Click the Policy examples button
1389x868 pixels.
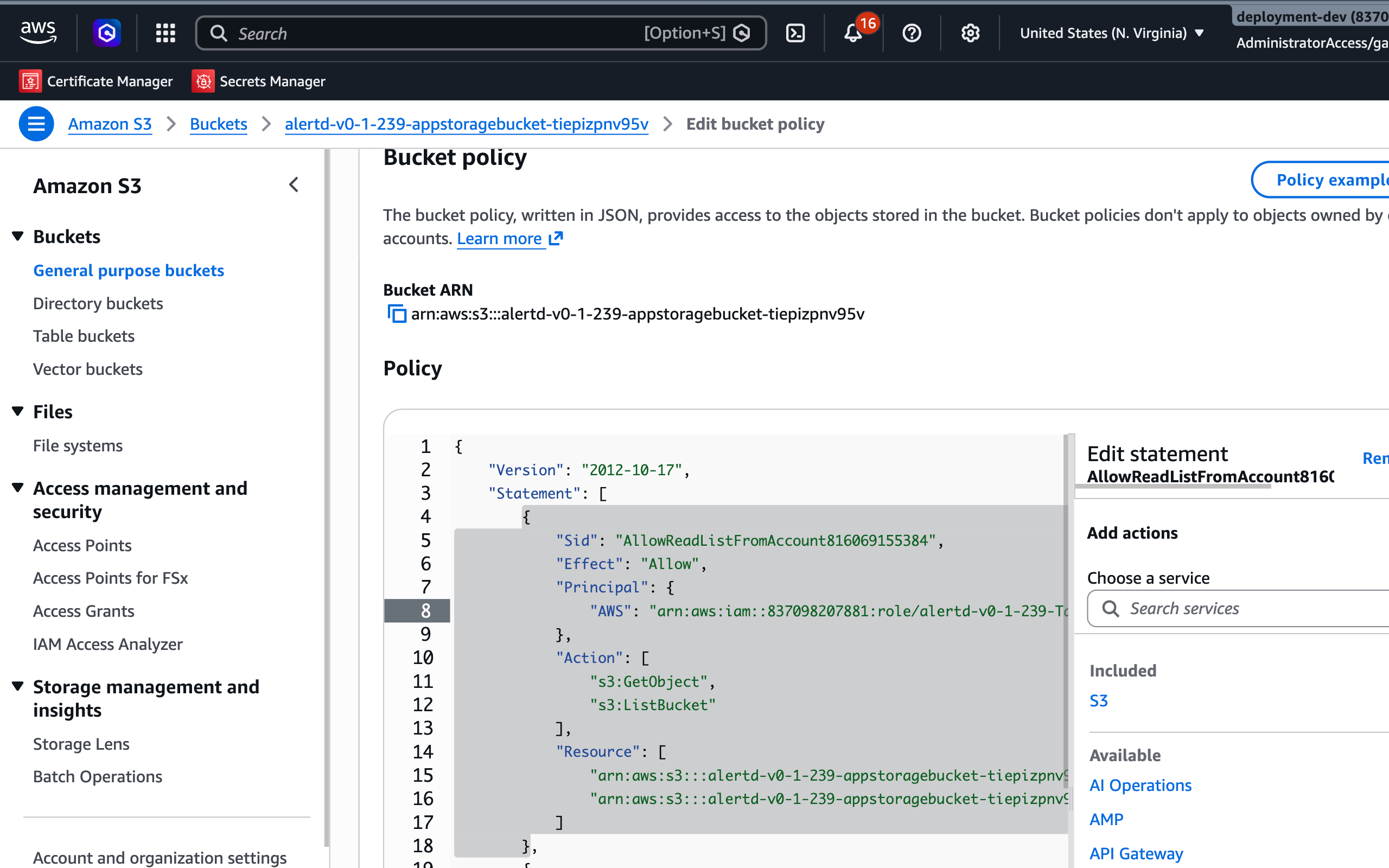point(1321,180)
